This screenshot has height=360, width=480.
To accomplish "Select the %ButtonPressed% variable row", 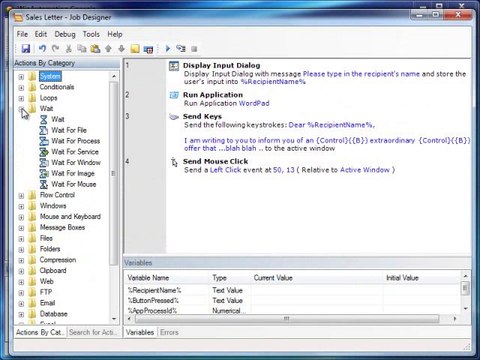I will (293, 301).
